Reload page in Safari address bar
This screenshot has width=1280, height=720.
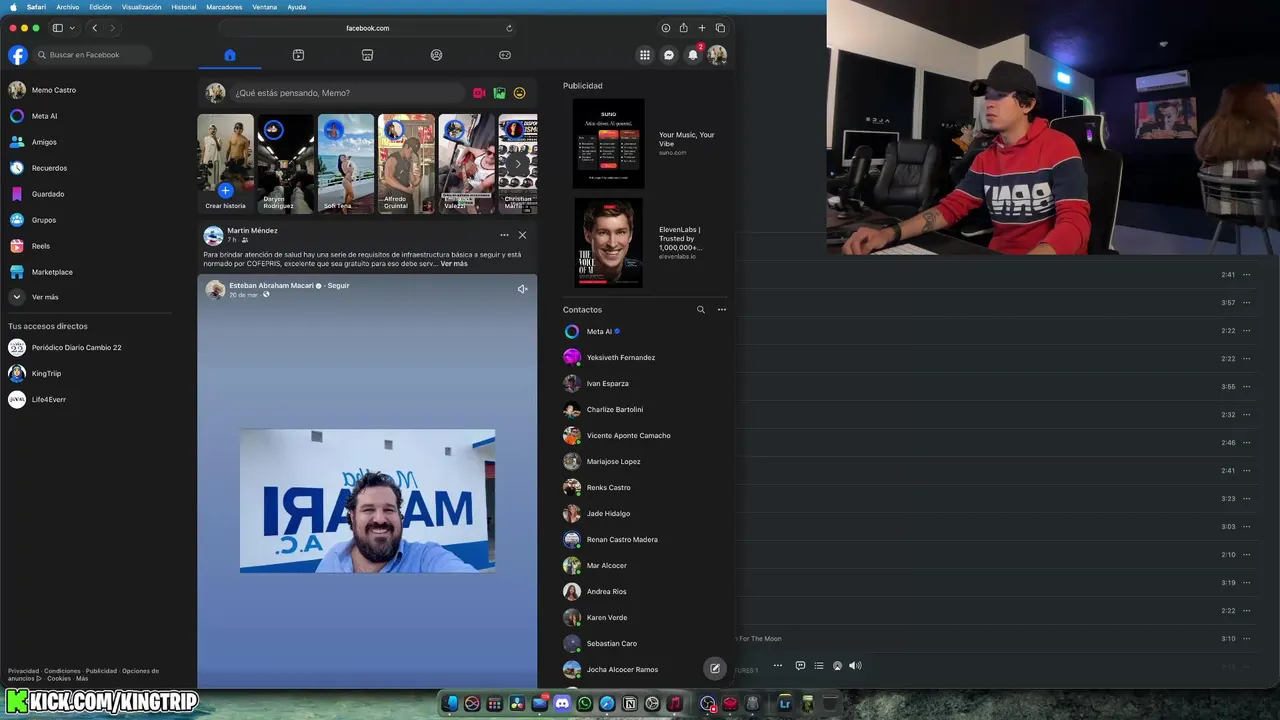pos(509,28)
